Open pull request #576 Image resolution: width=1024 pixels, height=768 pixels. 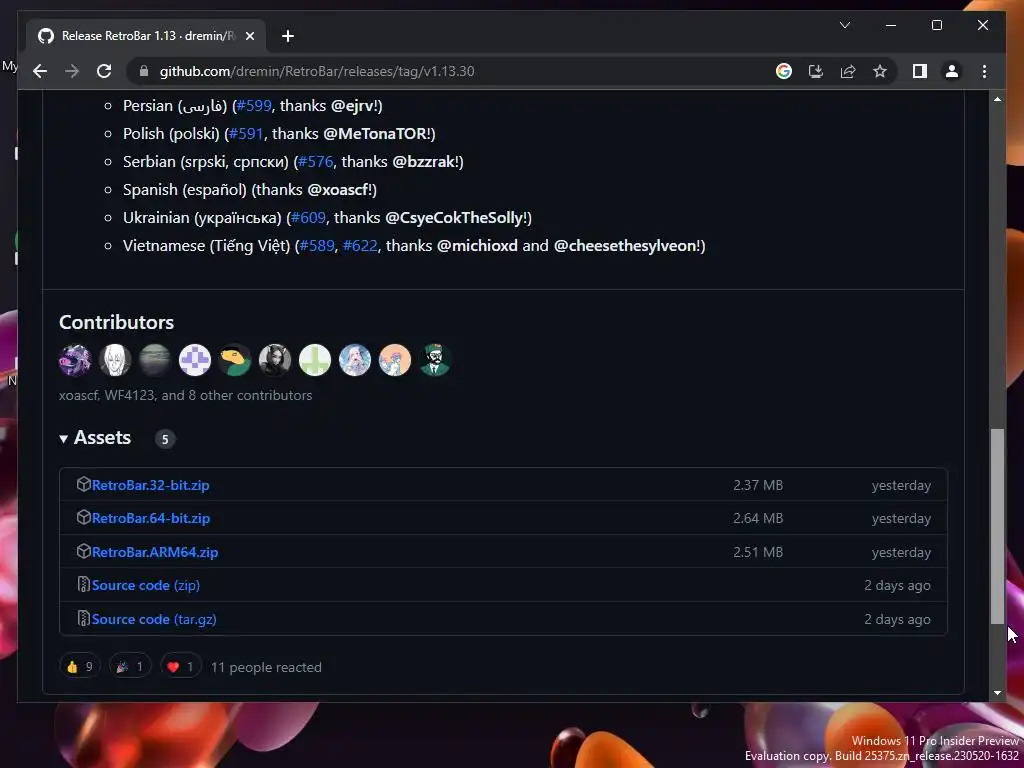[316, 162]
